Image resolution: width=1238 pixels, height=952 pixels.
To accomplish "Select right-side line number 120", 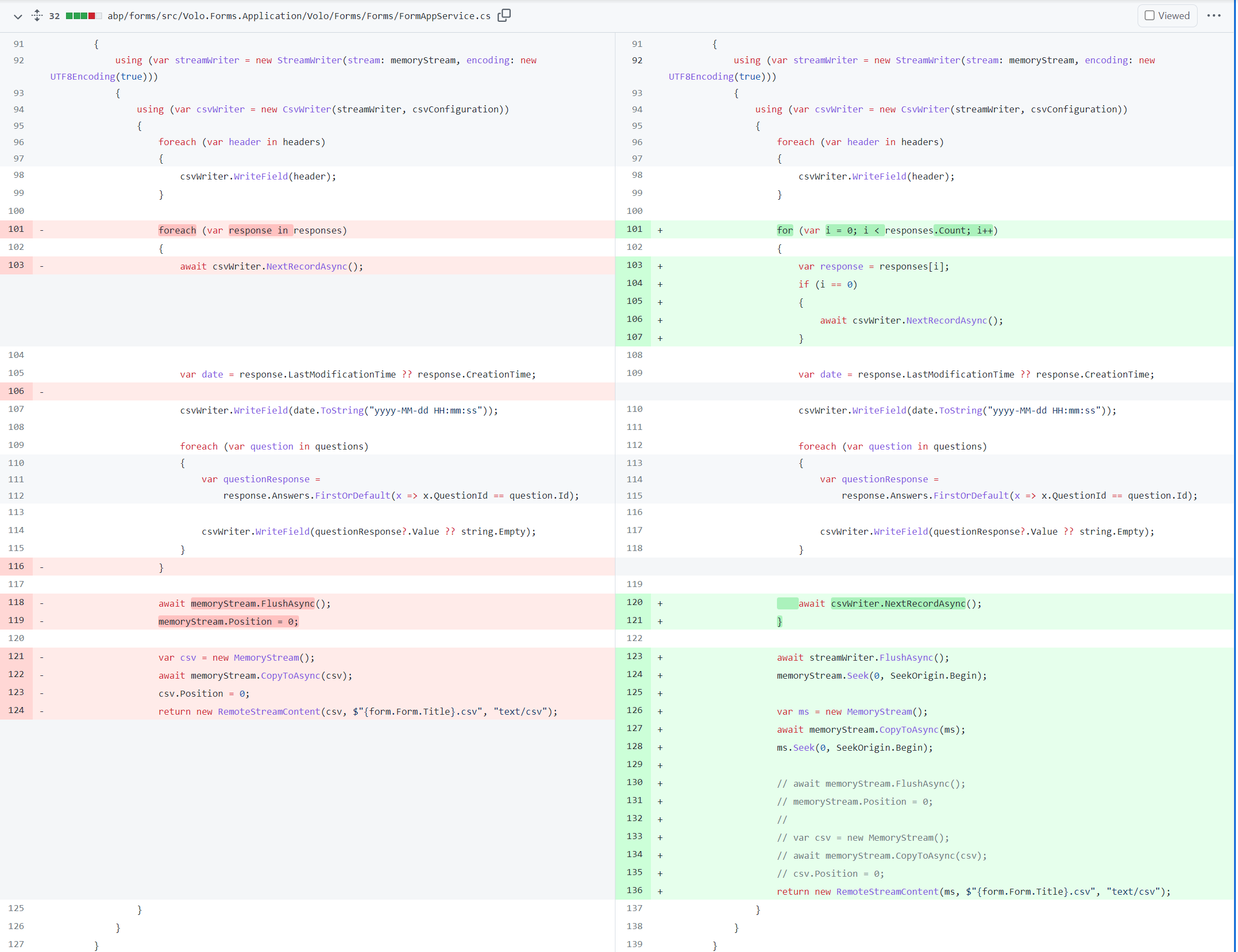I will tap(634, 602).
